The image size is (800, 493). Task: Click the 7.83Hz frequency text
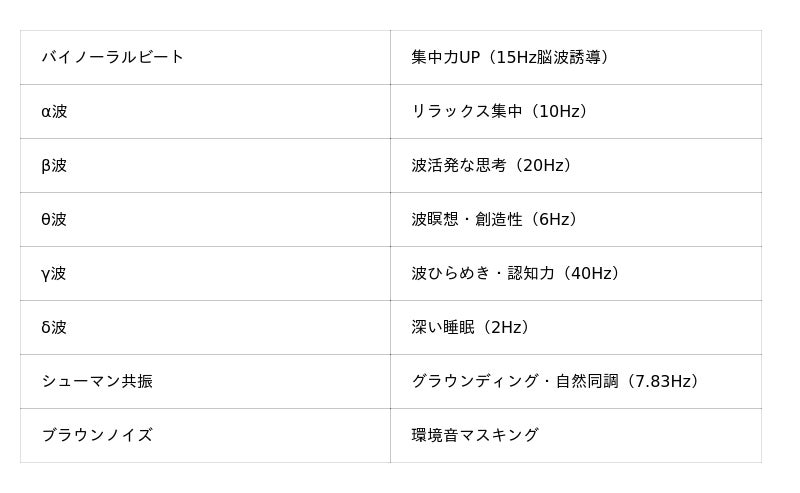664,381
